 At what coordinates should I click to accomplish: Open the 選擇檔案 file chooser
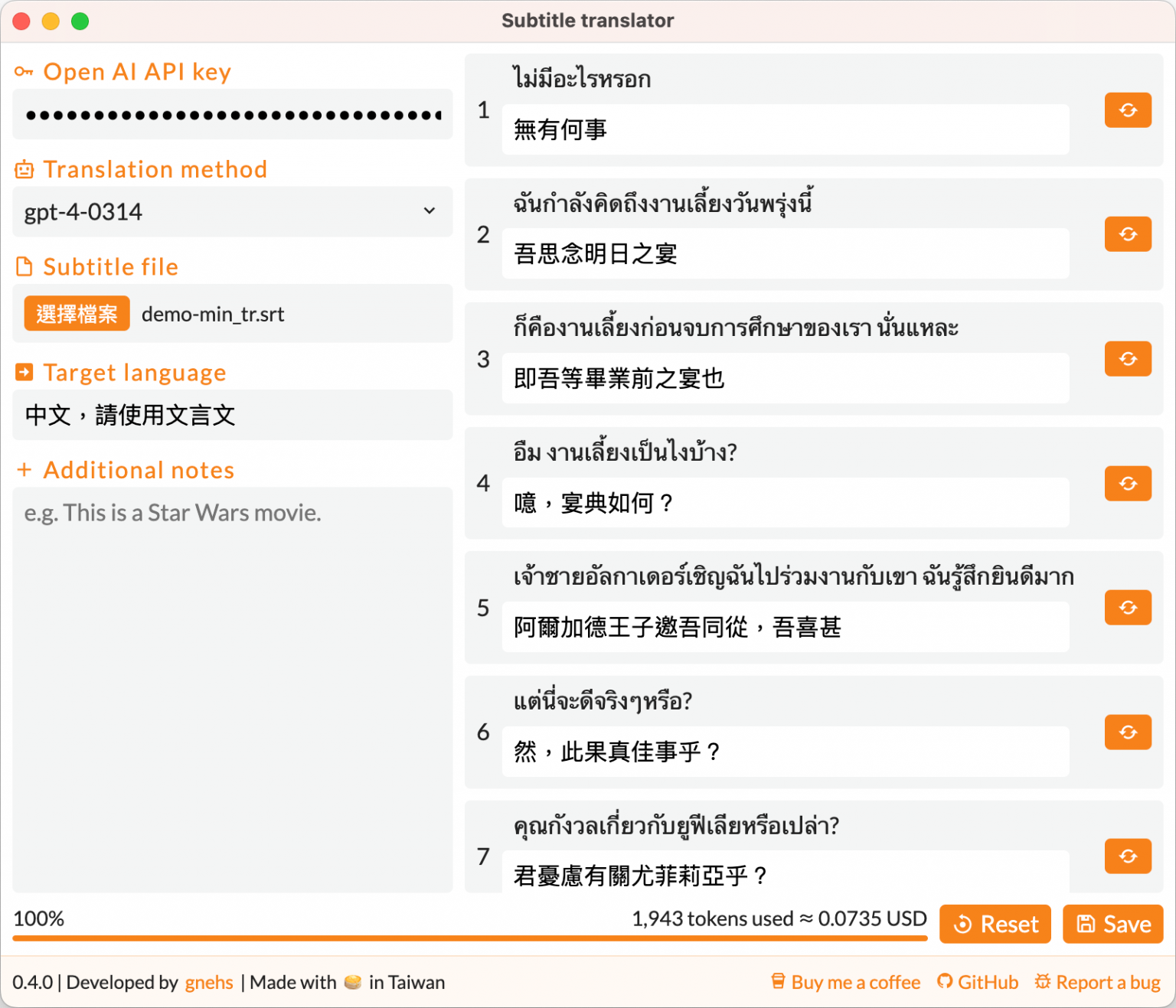76,314
